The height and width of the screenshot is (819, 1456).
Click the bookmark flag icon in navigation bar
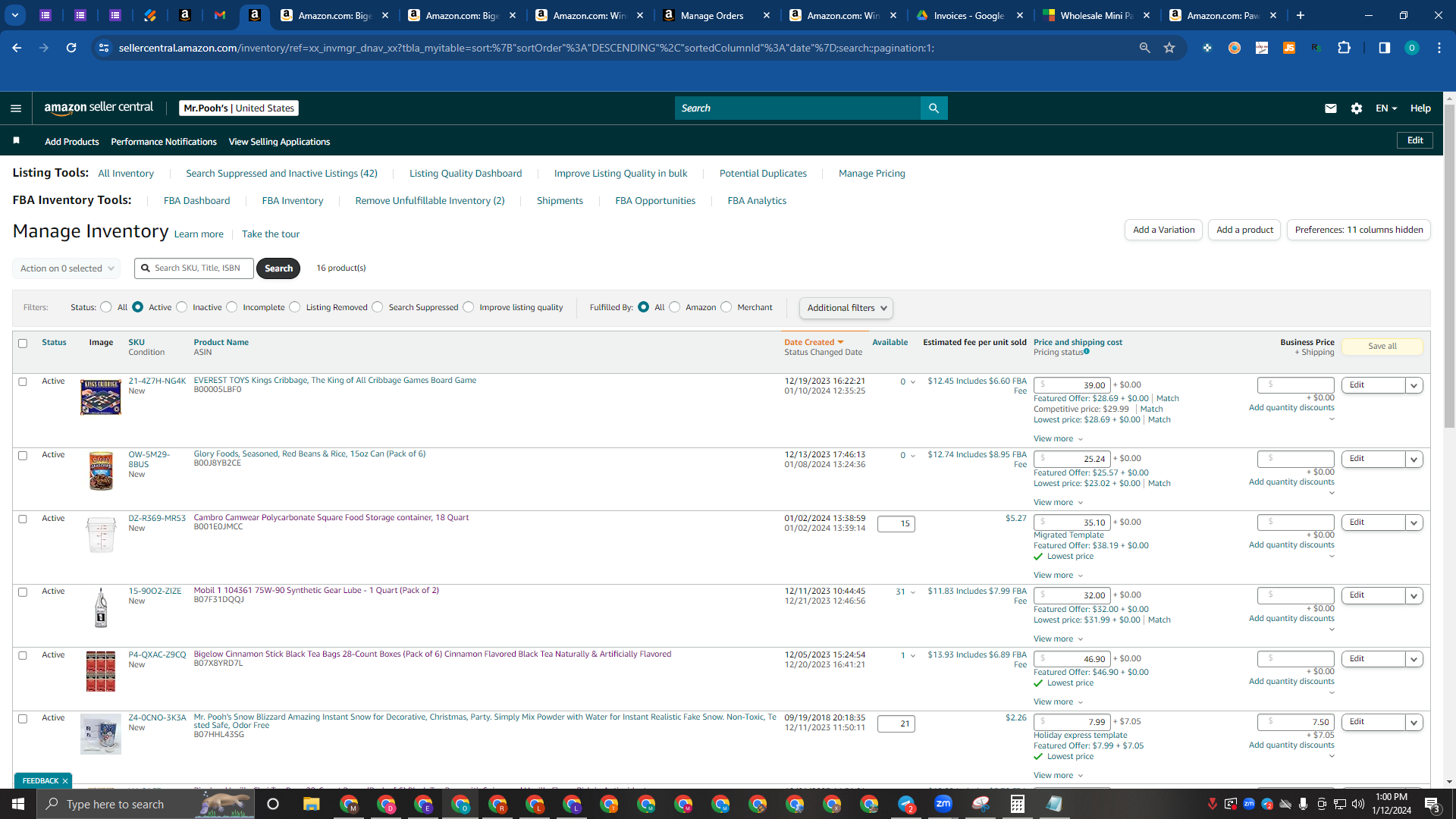[17, 141]
